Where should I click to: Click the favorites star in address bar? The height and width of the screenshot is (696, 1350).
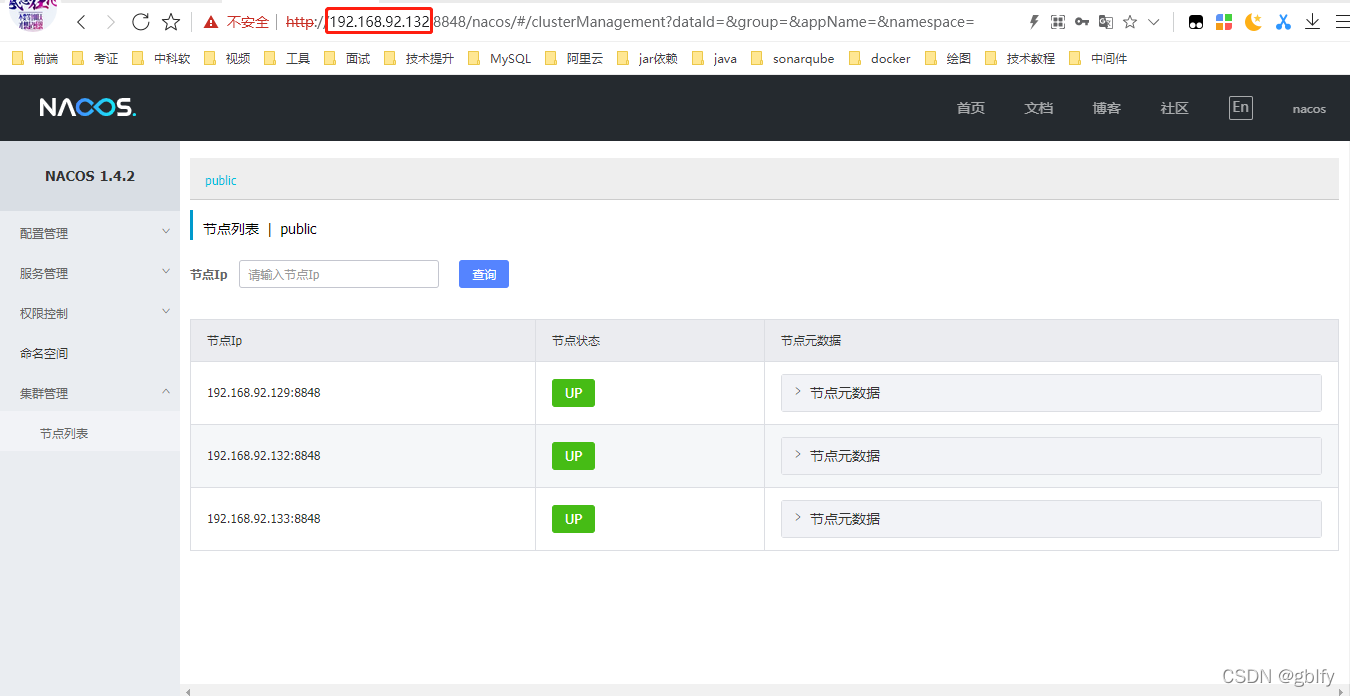coord(1130,21)
